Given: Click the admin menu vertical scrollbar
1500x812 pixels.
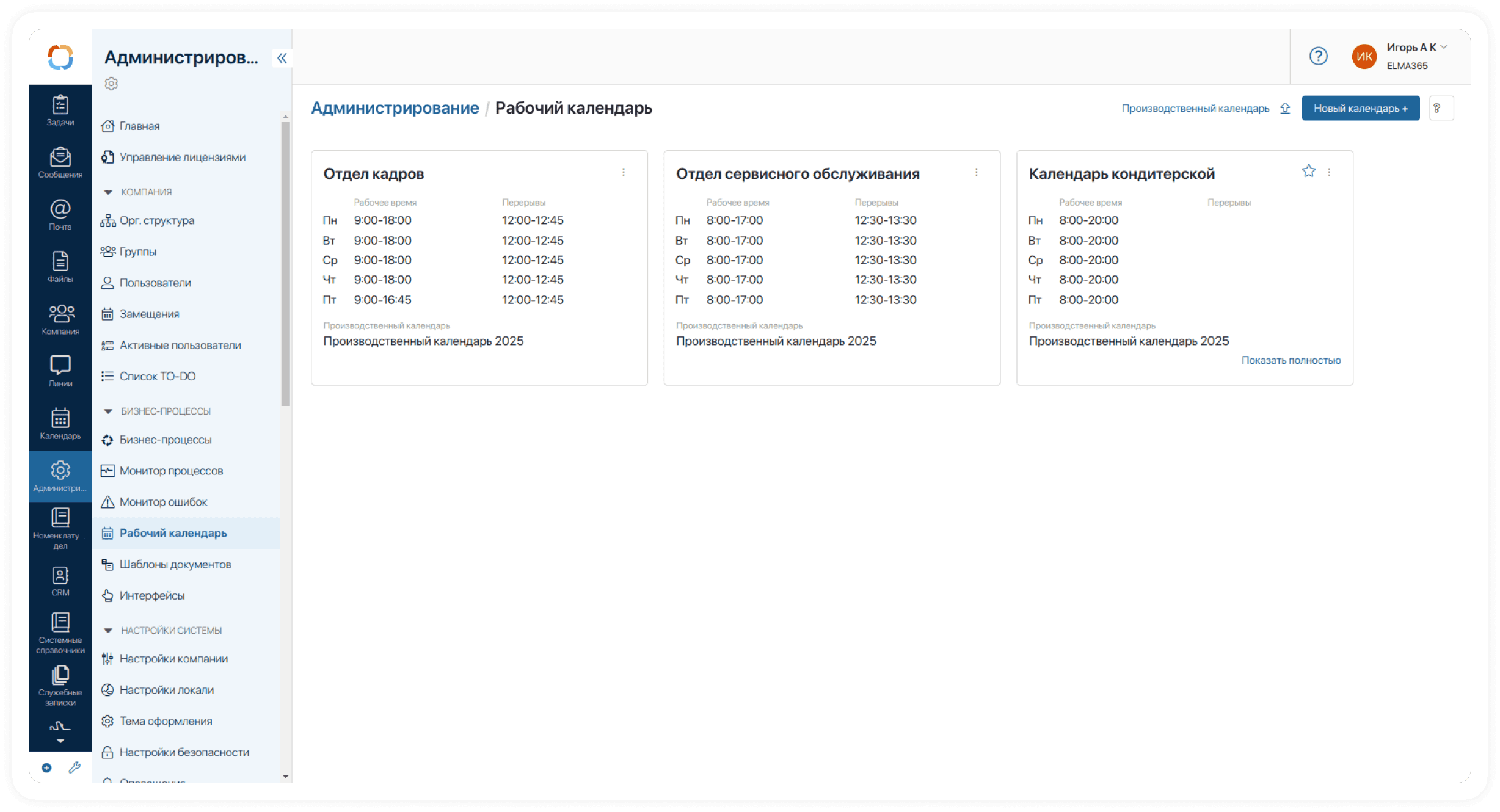Looking at the screenshot, I should 285,263.
